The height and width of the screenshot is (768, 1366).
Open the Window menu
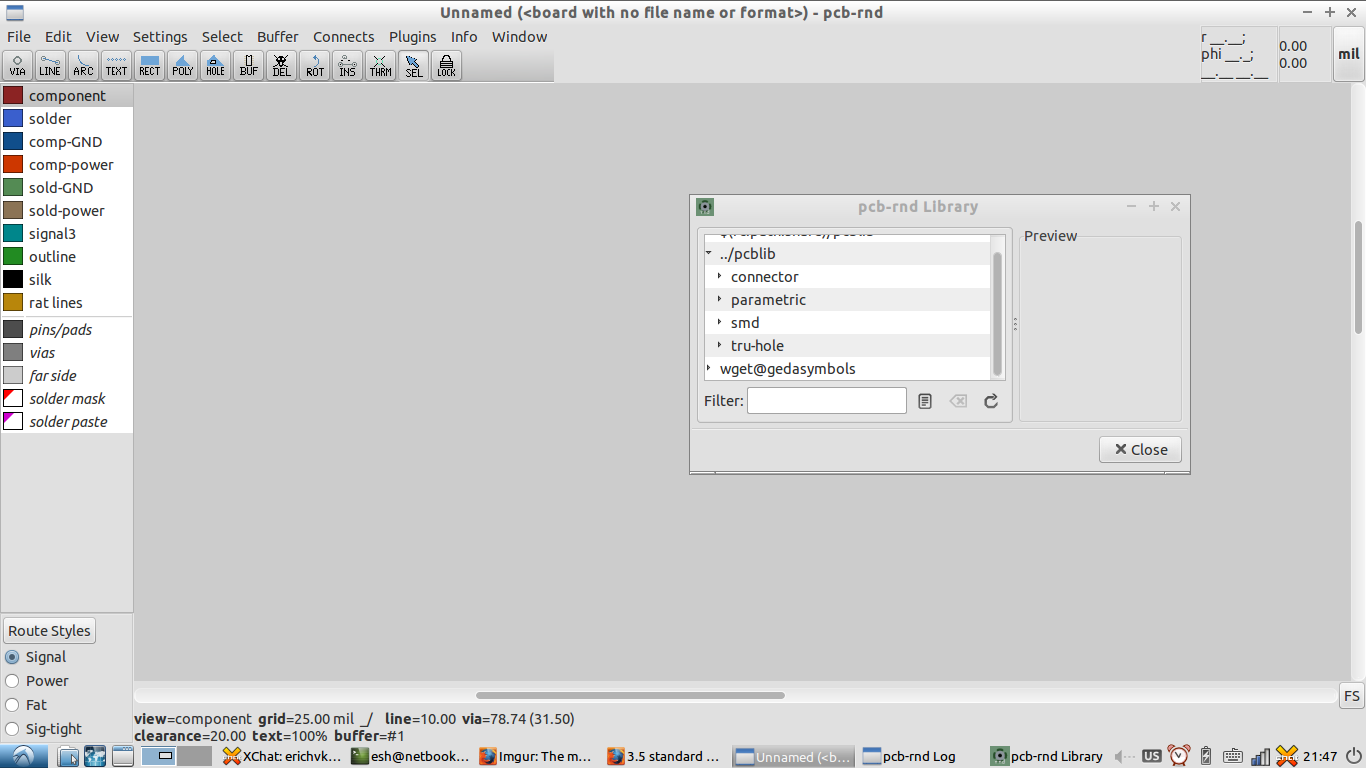pyautogui.click(x=519, y=37)
